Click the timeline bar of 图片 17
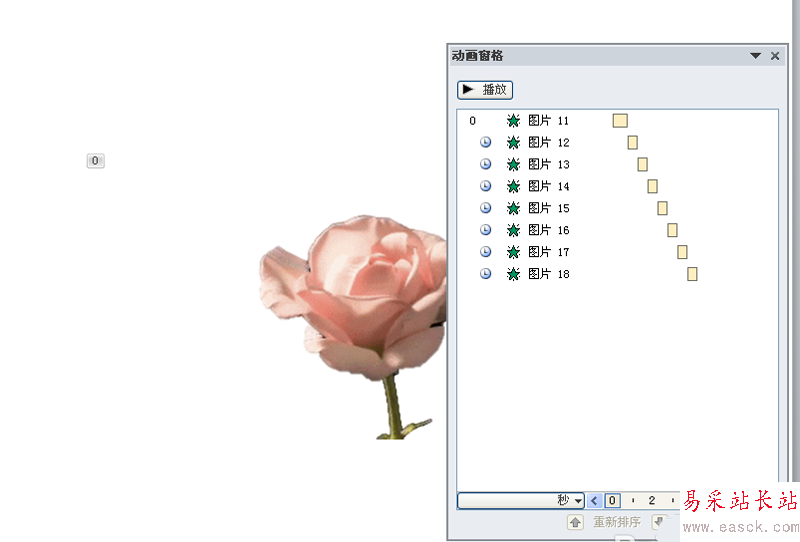Screen dimensions: 800x542 click(x=682, y=253)
